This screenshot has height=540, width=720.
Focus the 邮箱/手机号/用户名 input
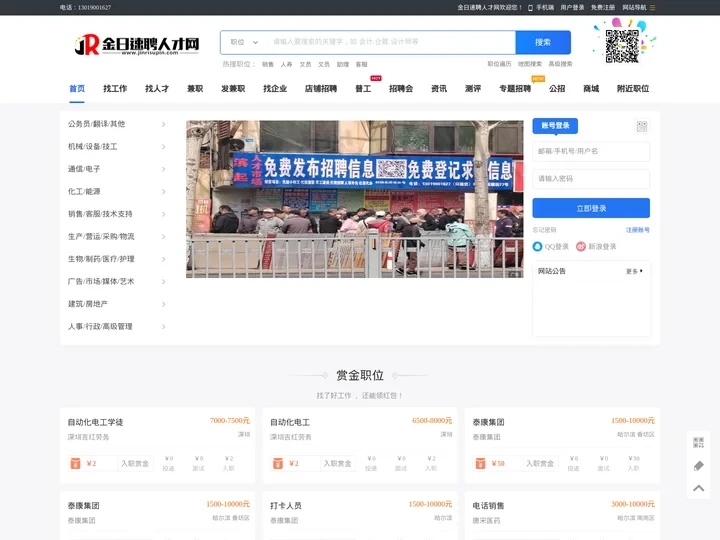coord(591,151)
